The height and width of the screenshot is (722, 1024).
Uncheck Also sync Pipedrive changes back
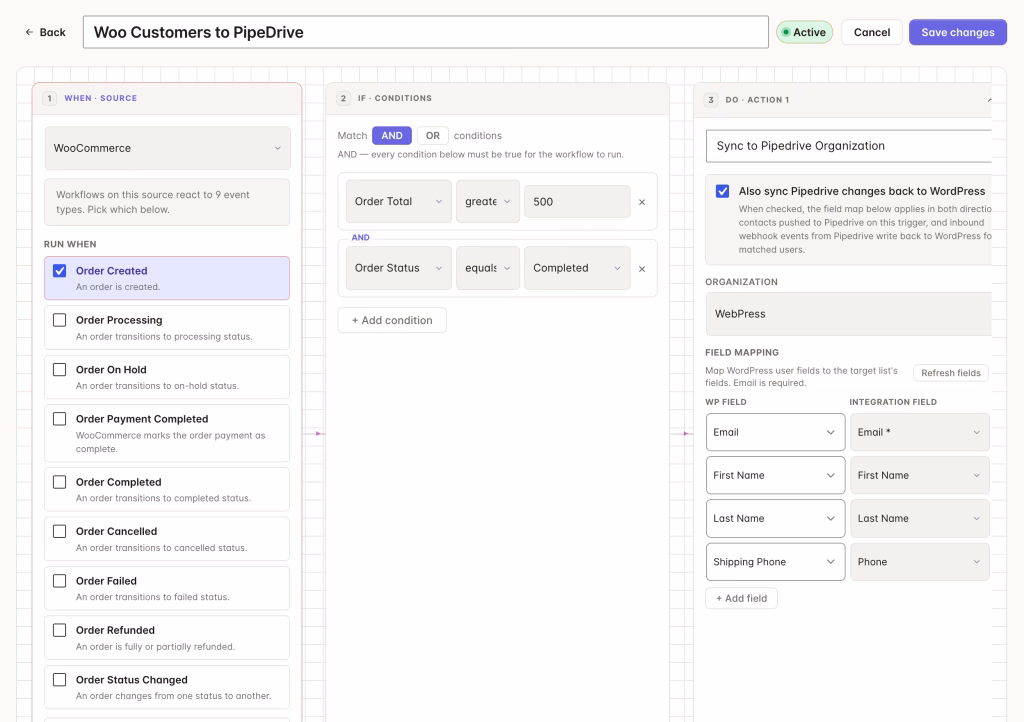click(722, 191)
